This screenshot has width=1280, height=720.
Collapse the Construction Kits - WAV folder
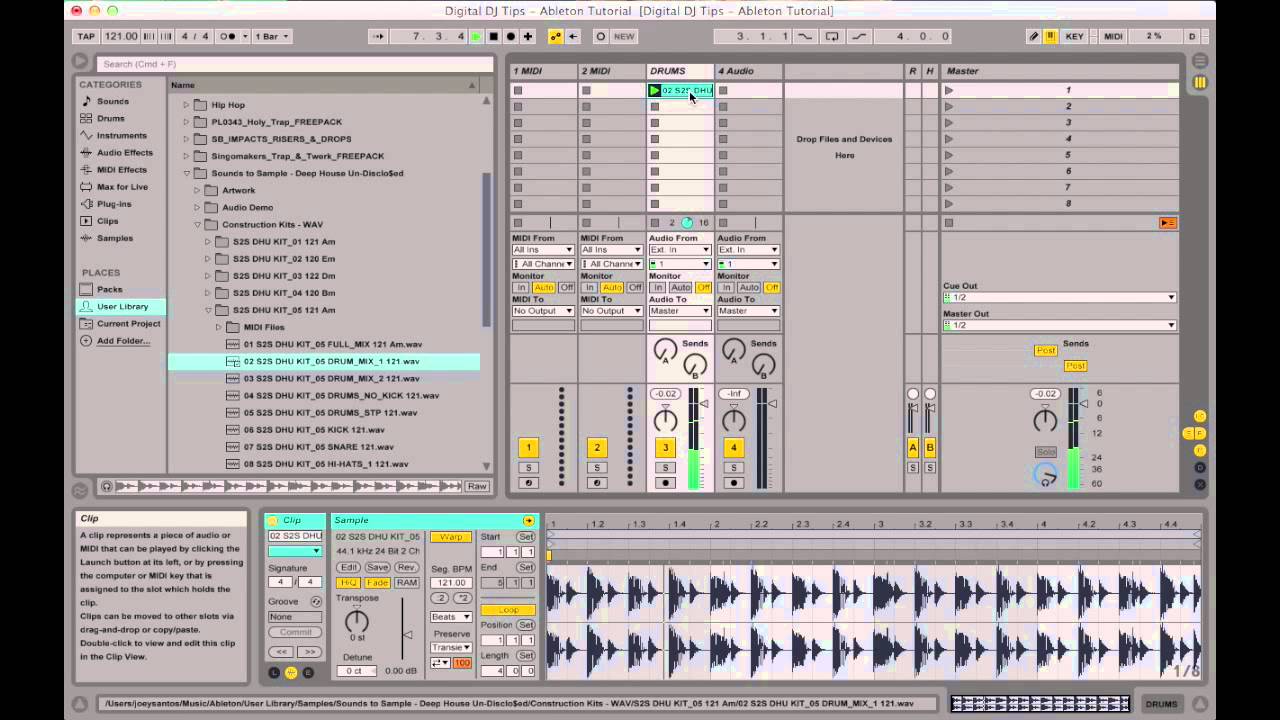(x=197, y=225)
